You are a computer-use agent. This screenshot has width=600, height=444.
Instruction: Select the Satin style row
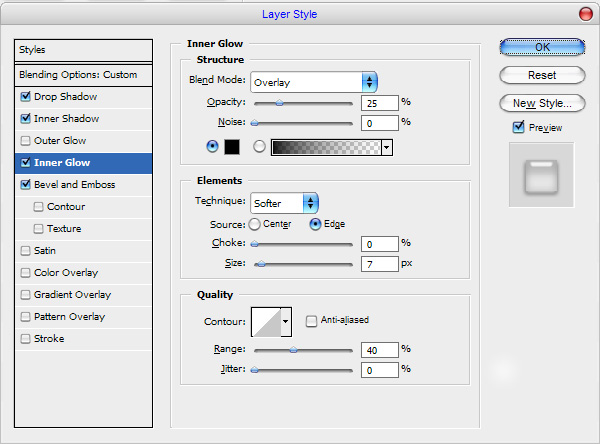pos(83,251)
